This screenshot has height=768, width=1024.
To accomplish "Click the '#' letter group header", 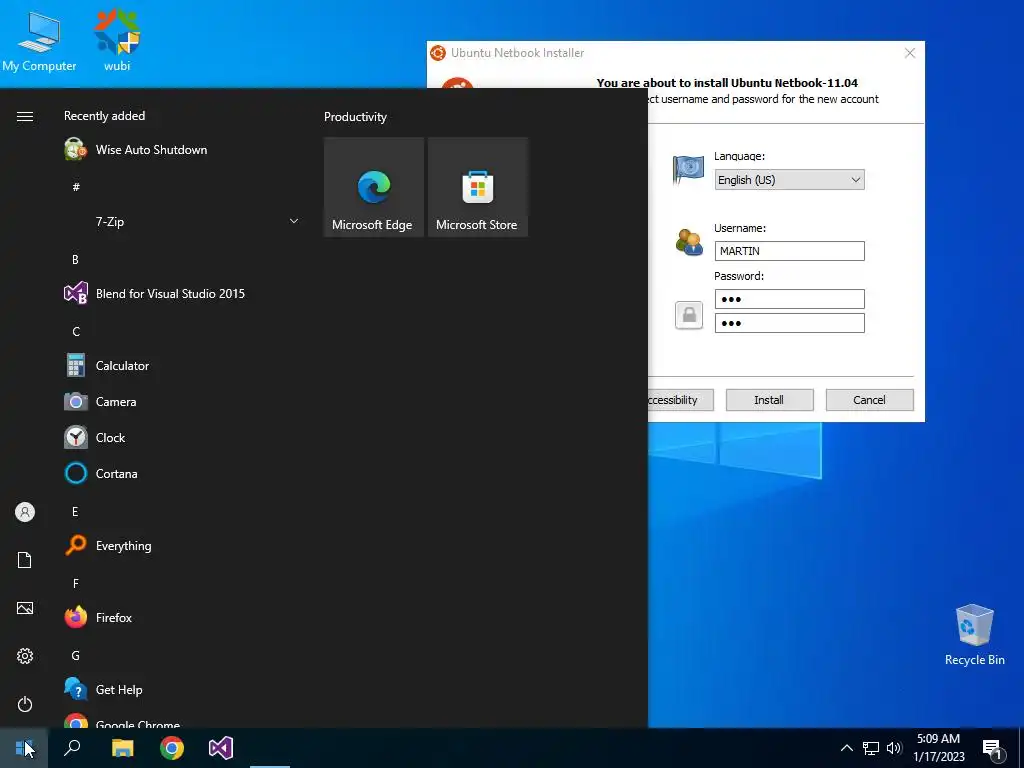I will pos(76,187).
